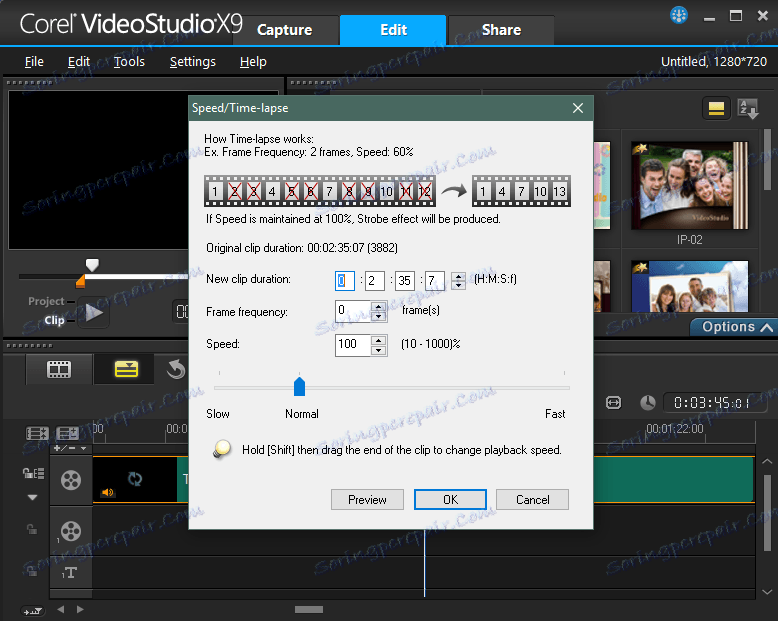Confirm with the OK button
778x621 pixels.
[450, 499]
